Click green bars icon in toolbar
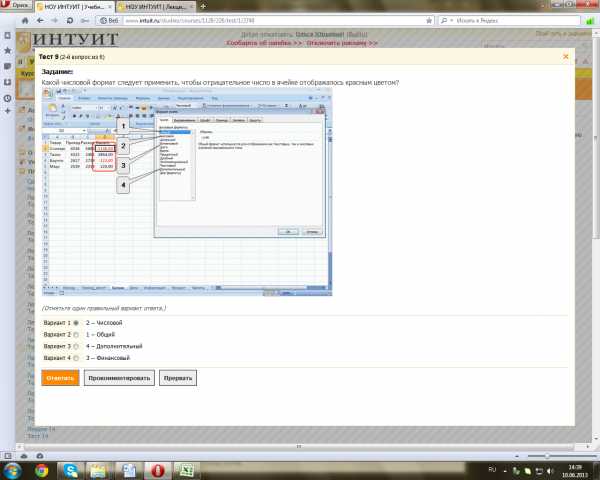Image resolution: width=600 pixels, height=480 pixels. pyautogui.click(x=590, y=21)
